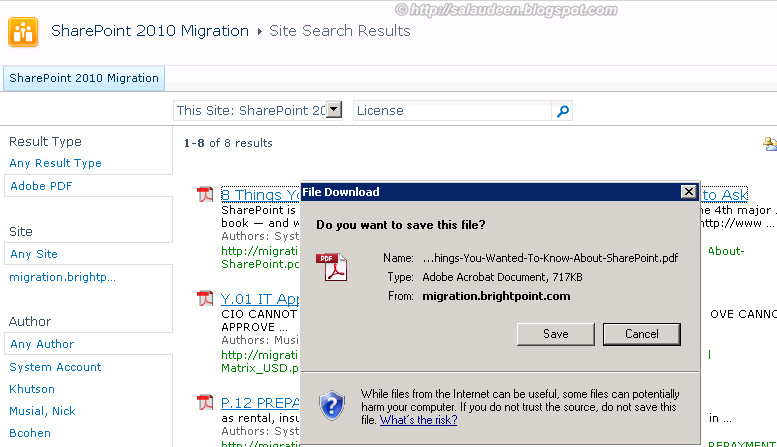This screenshot has height=447, width=777.
Task: Click 'Adobe Acrobat Document, 717KB' type text
Action: pos(502,277)
